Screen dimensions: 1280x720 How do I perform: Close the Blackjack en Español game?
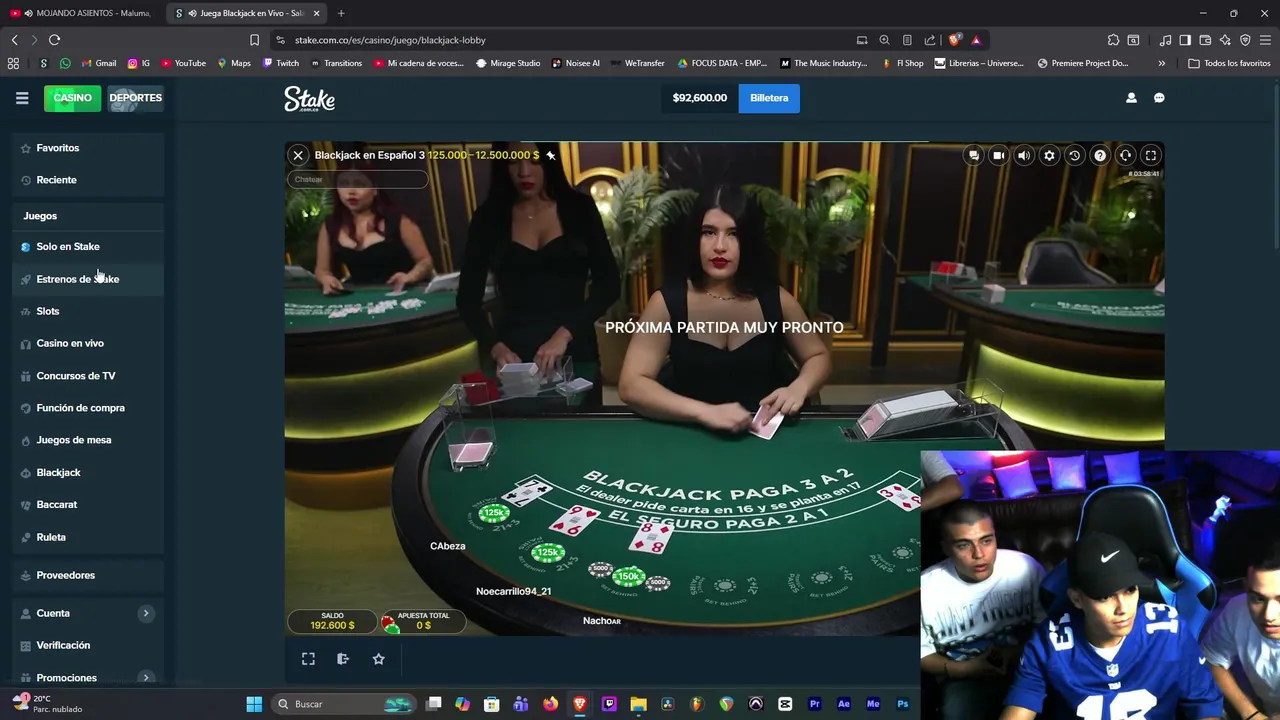click(298, 155)
